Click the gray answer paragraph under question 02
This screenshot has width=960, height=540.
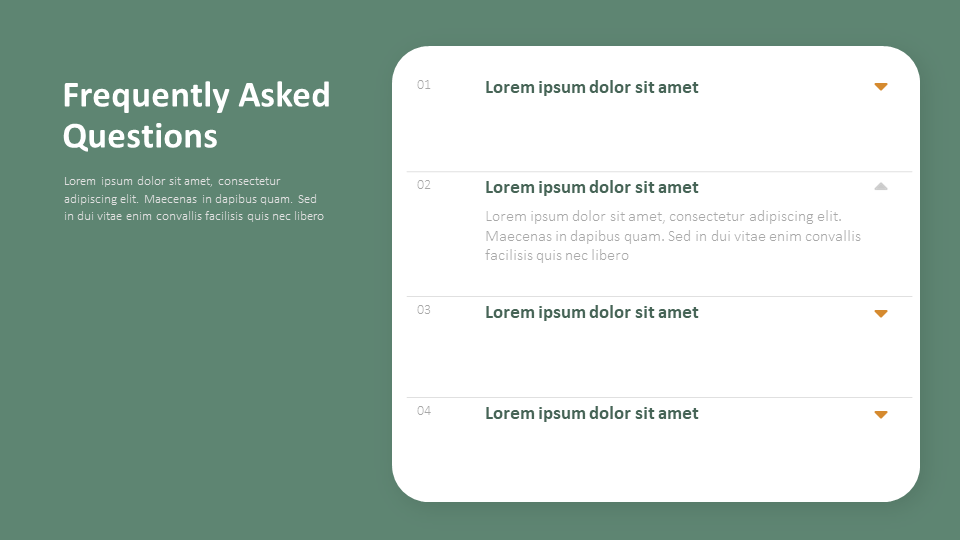click(672, 236)
